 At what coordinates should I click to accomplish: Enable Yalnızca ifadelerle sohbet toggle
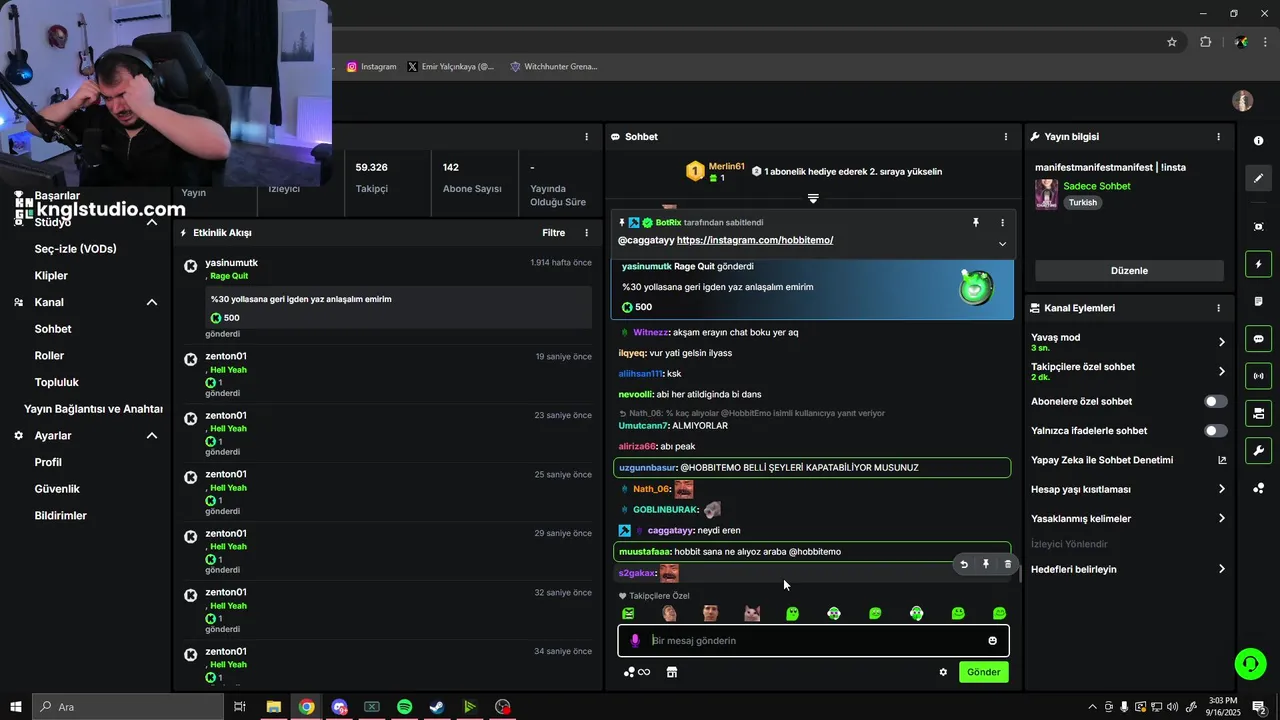1215,431
